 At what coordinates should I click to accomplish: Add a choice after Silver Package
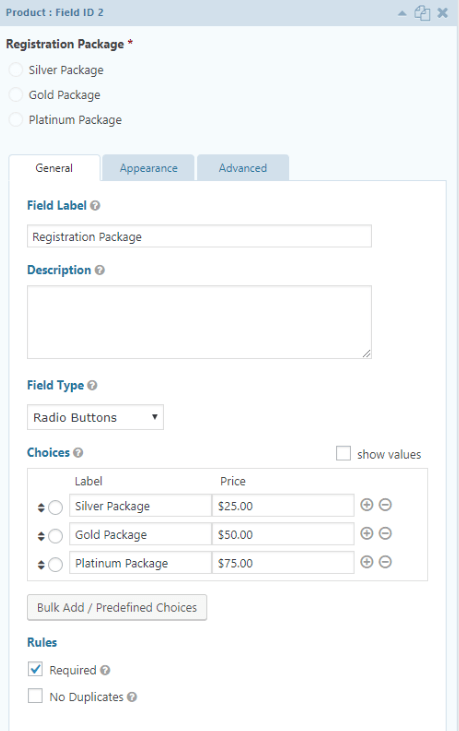pyautogui.click(x=367, y=505)
